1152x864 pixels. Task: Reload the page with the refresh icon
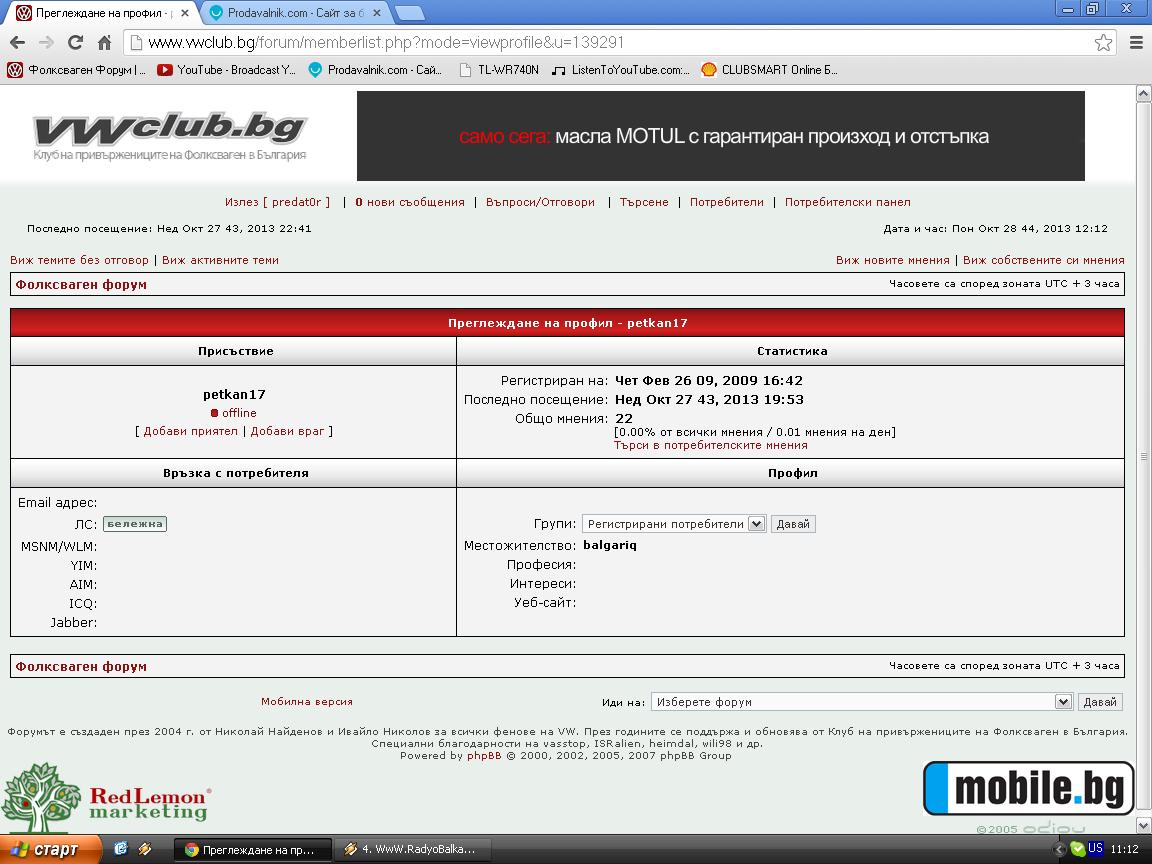[x=75, y=43]
